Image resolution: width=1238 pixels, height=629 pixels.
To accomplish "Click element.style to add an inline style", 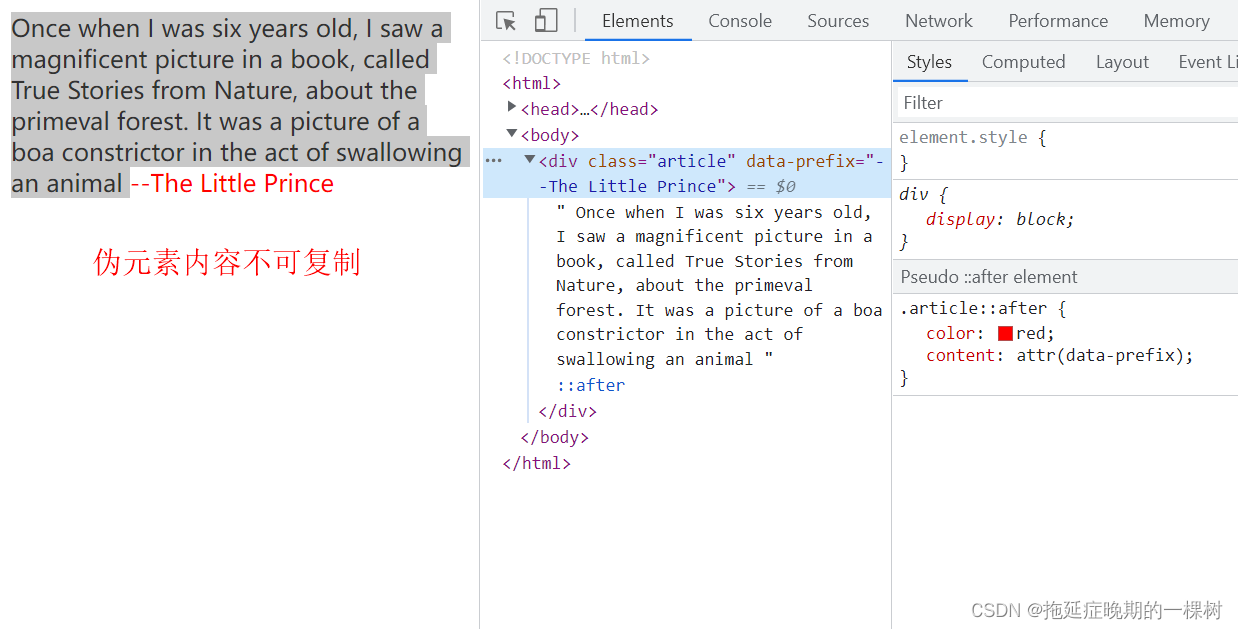I will pyautogui.click(x=949, y=136).
